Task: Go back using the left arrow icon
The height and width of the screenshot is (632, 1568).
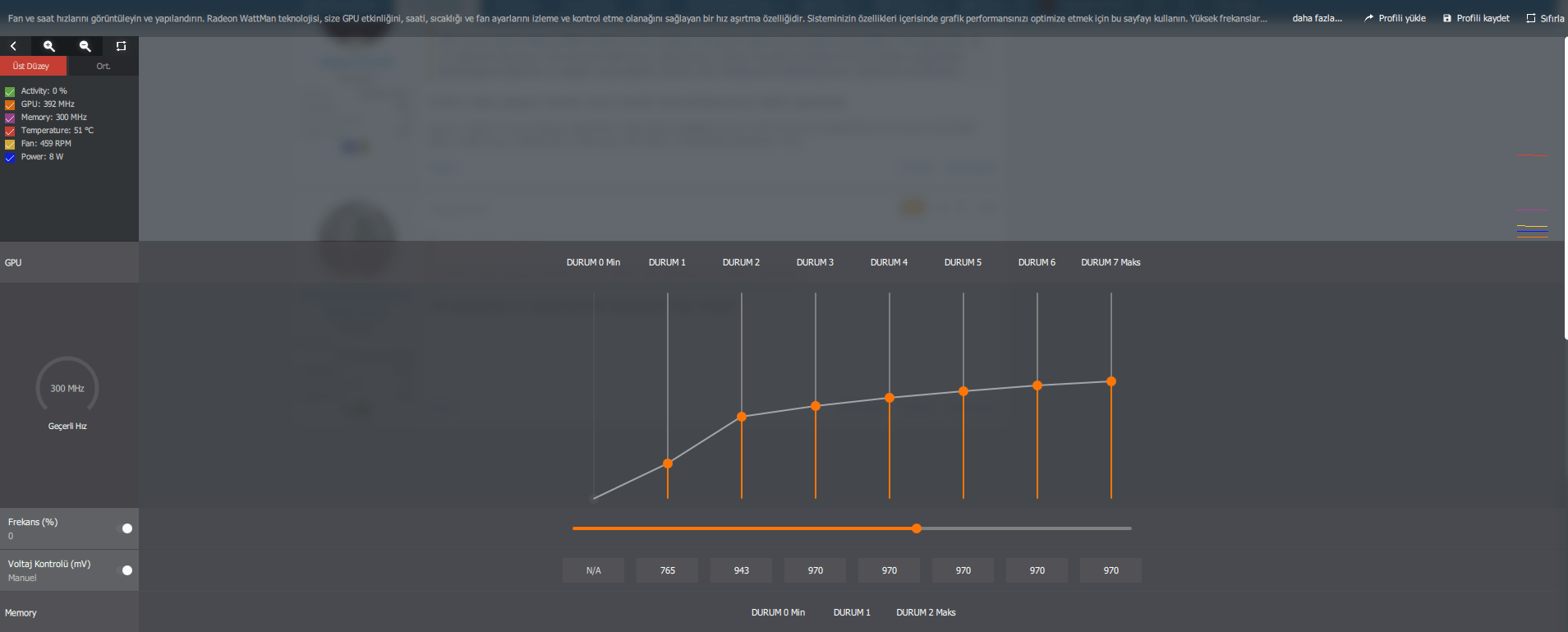Action: tap(14, 46)
